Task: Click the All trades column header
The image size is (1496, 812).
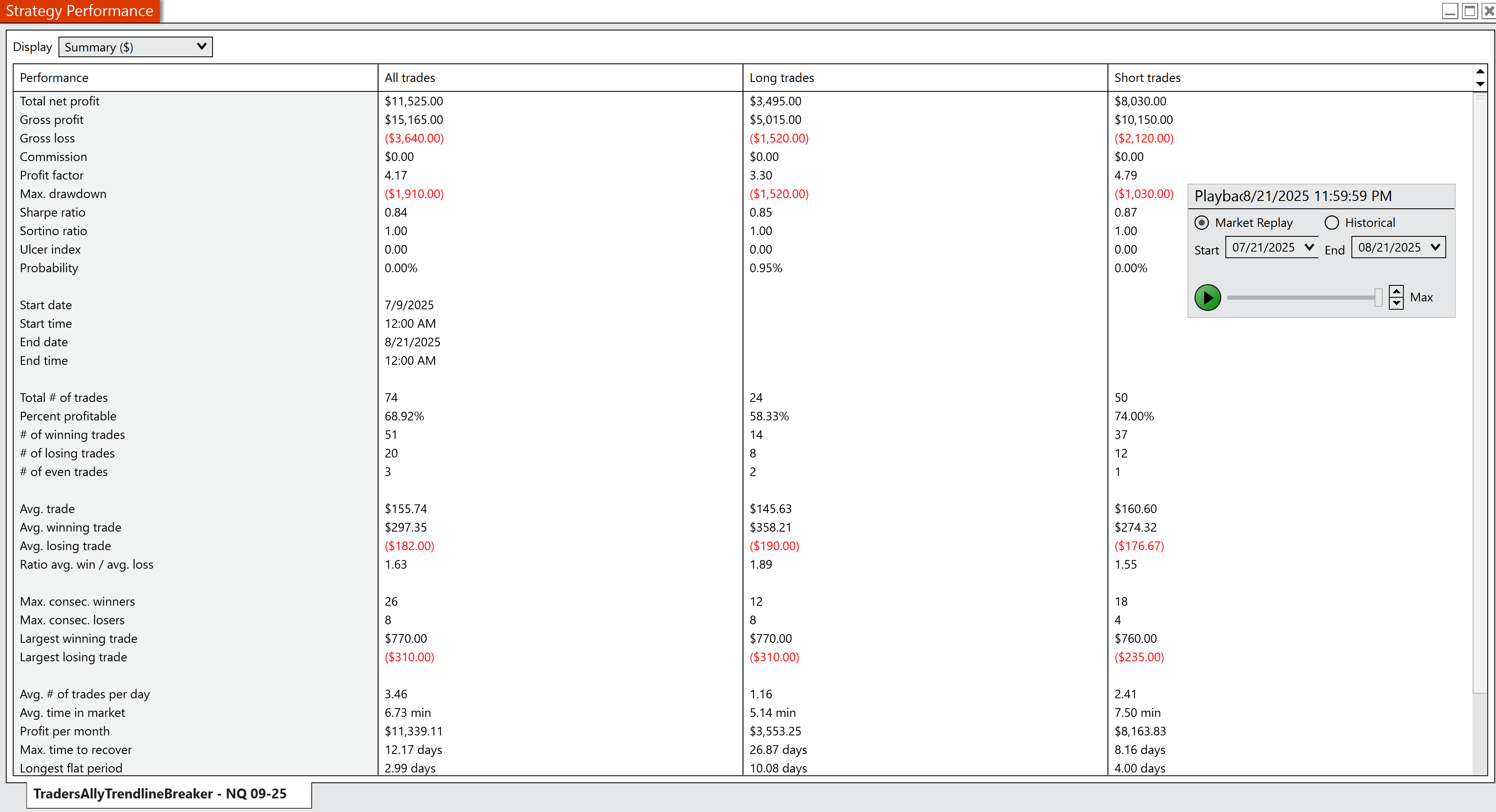Action: coord(409,78)
